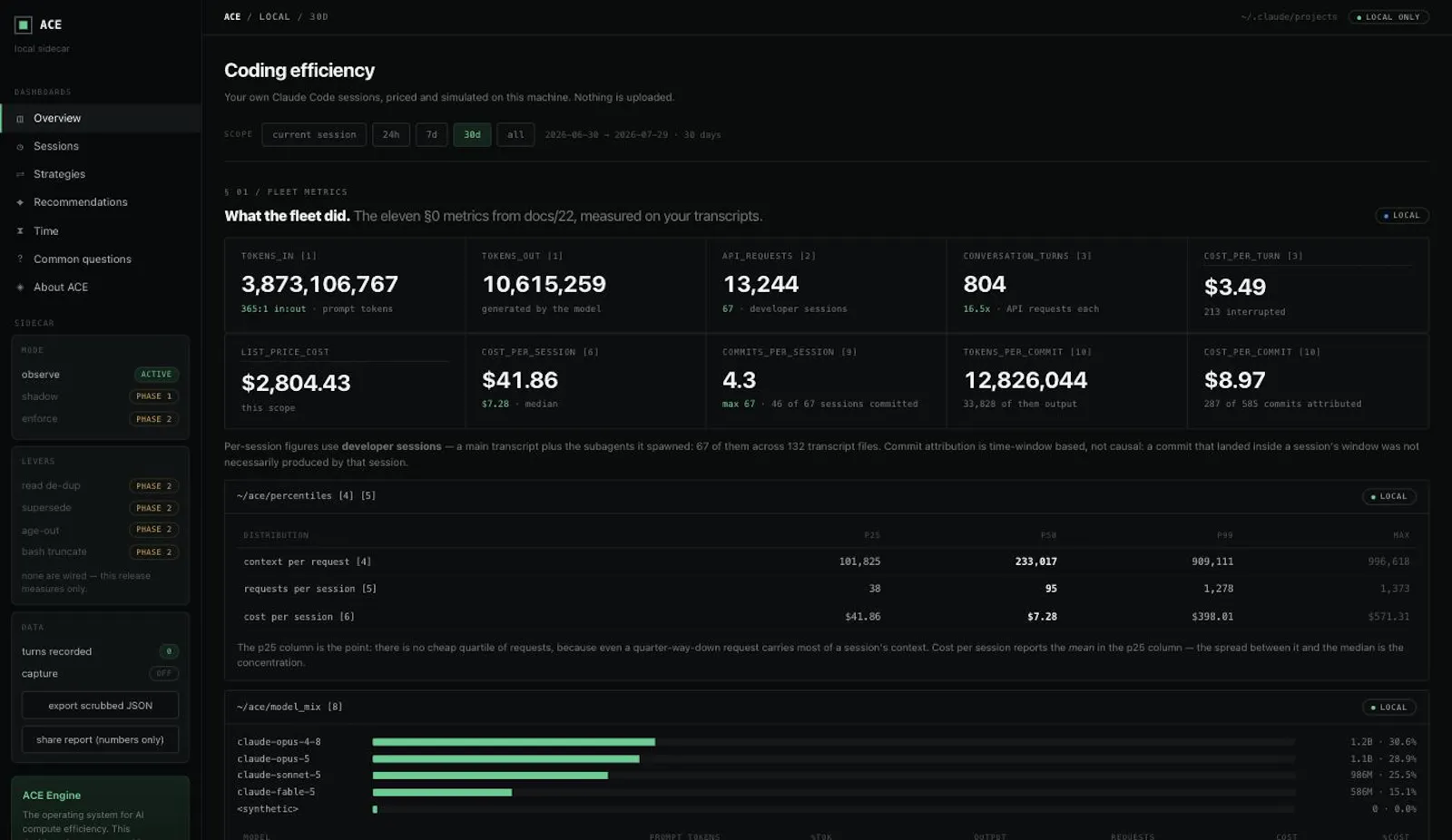Viewport: 1452px width, 840px height.
Task: Click cost per session row label in table
Action: [x=299, y=617]
